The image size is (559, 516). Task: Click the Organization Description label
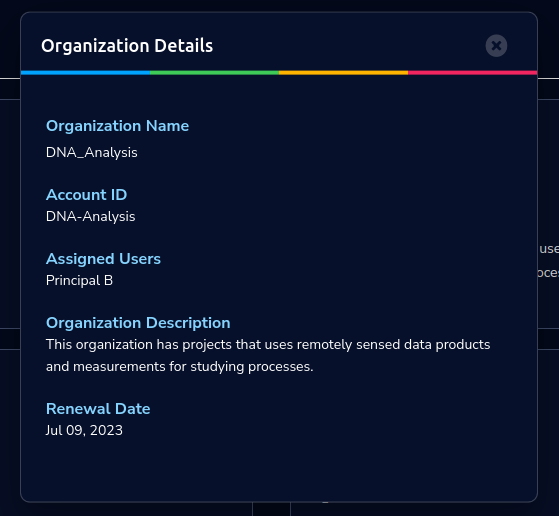[x=138, y=323]
